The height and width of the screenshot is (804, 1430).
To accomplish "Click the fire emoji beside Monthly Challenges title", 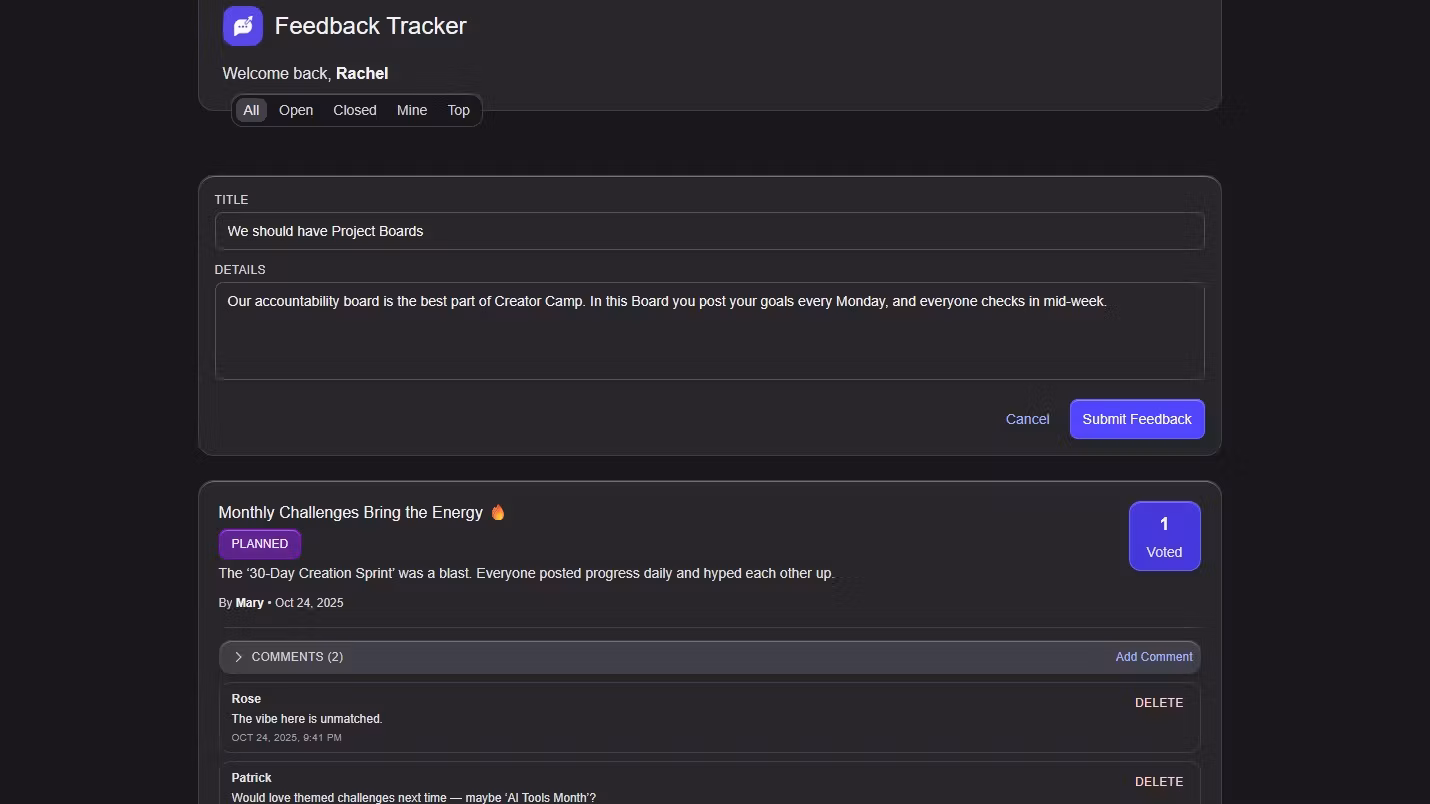I will coord(498,512).
